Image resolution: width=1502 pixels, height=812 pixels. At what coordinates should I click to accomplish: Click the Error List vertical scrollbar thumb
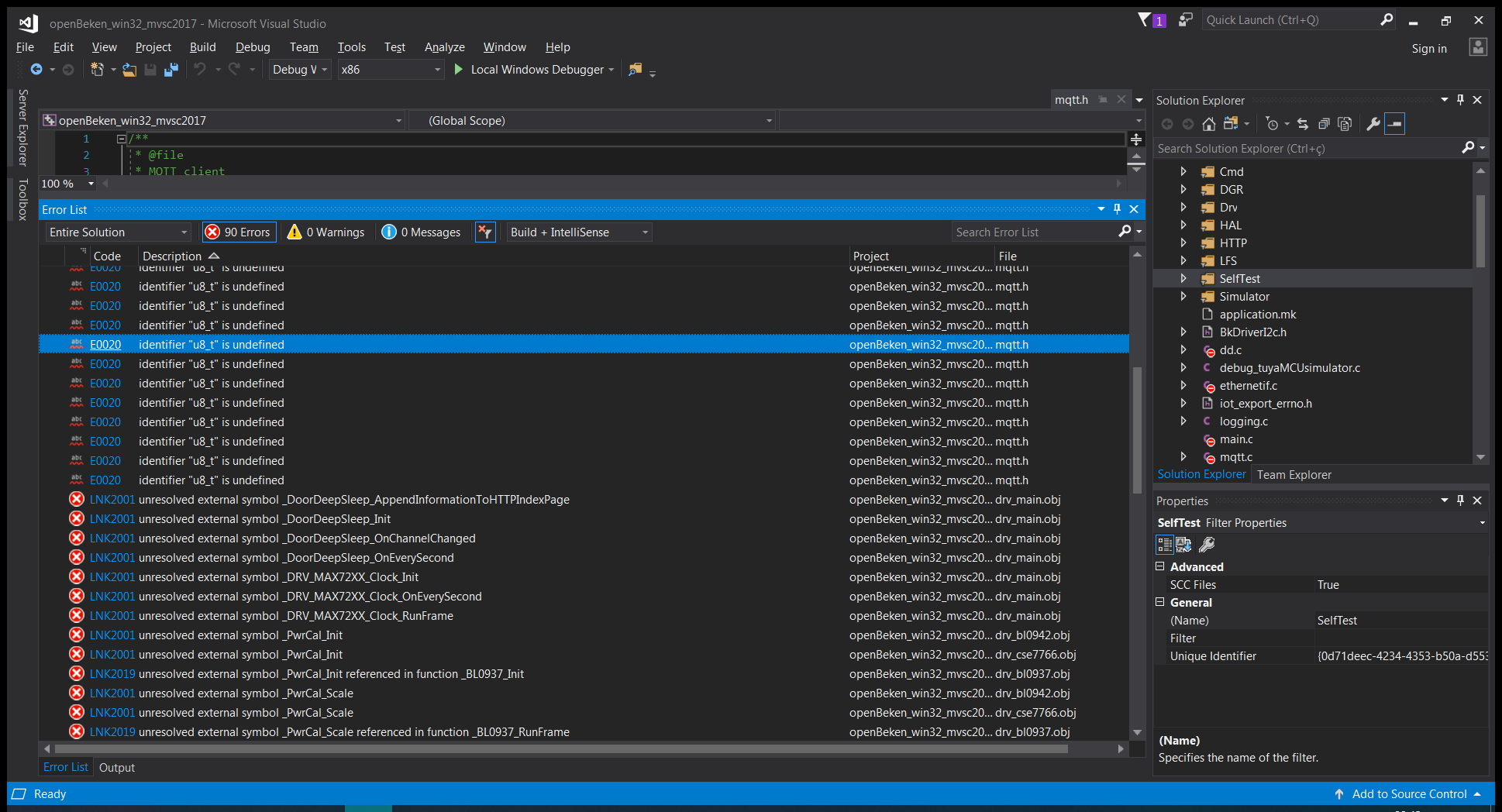(1137, 430)
